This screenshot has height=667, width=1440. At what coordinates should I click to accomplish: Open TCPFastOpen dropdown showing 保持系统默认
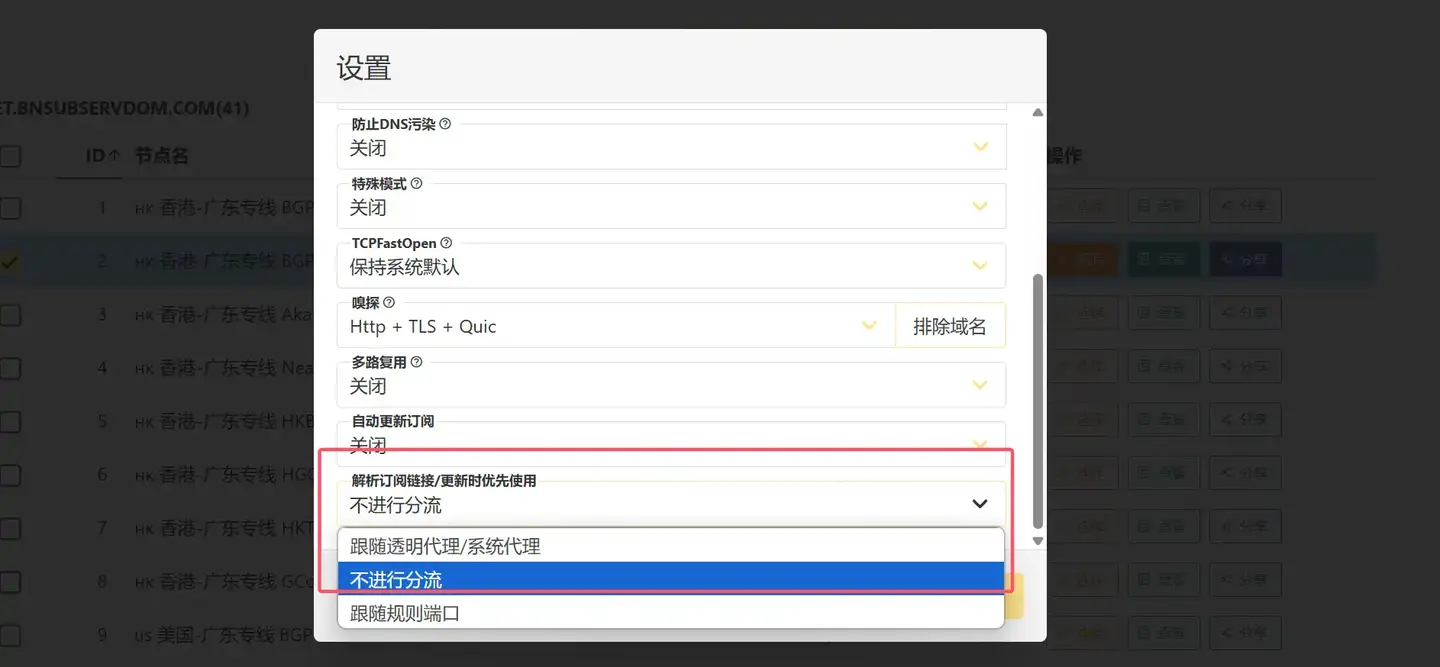[x=671, y=266]
